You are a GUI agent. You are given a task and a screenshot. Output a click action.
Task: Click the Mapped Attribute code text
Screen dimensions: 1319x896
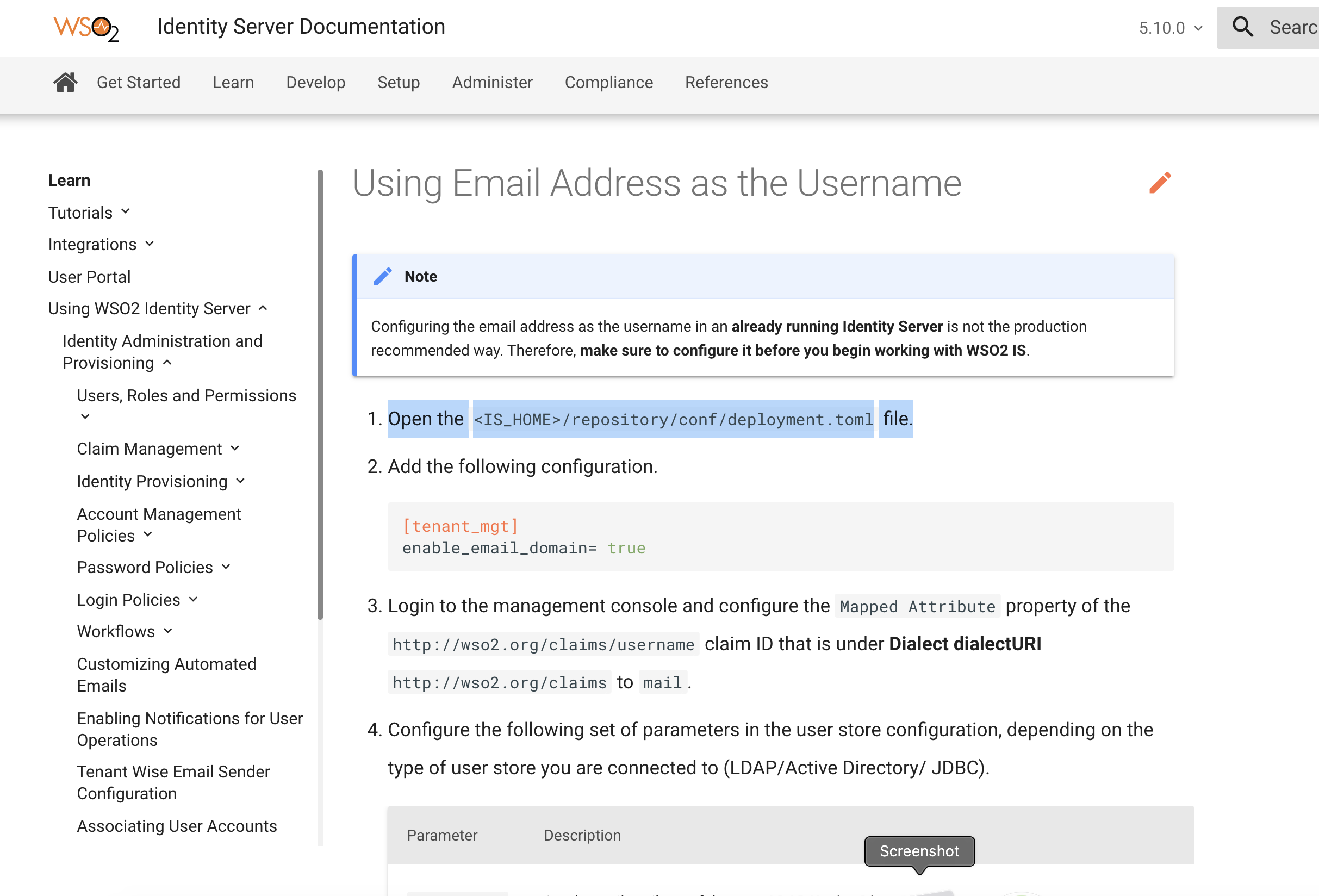[x=917, y=606]
